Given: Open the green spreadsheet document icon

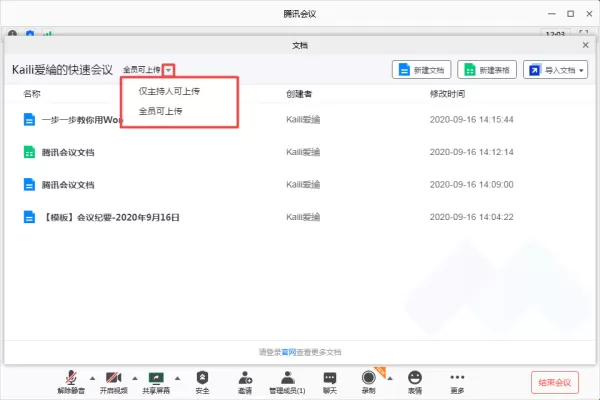Looking at the screenshot, I should pos(29,152).
